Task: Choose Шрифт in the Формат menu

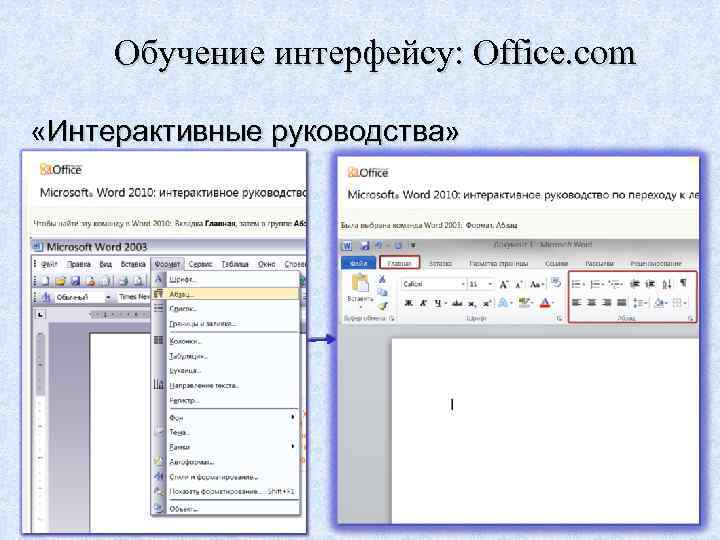Action: [225, 279]
